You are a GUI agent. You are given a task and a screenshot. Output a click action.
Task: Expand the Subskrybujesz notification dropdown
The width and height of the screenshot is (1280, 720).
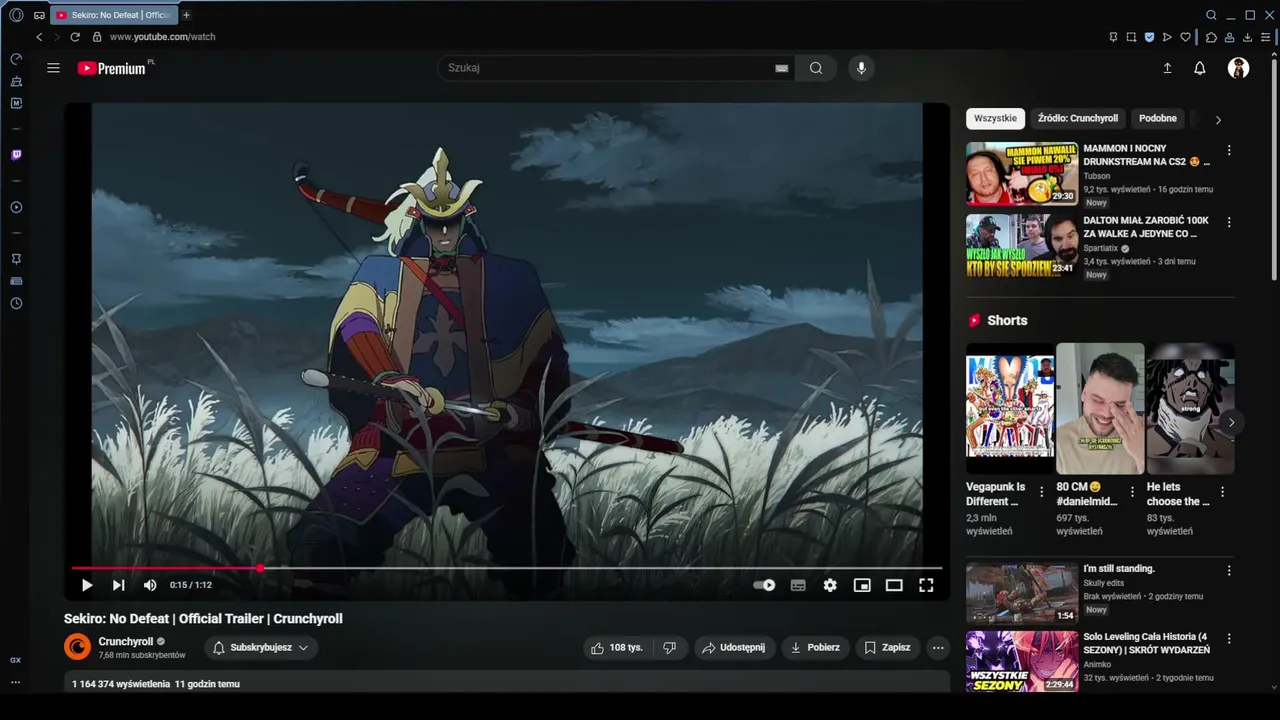(x=262, y=647)
